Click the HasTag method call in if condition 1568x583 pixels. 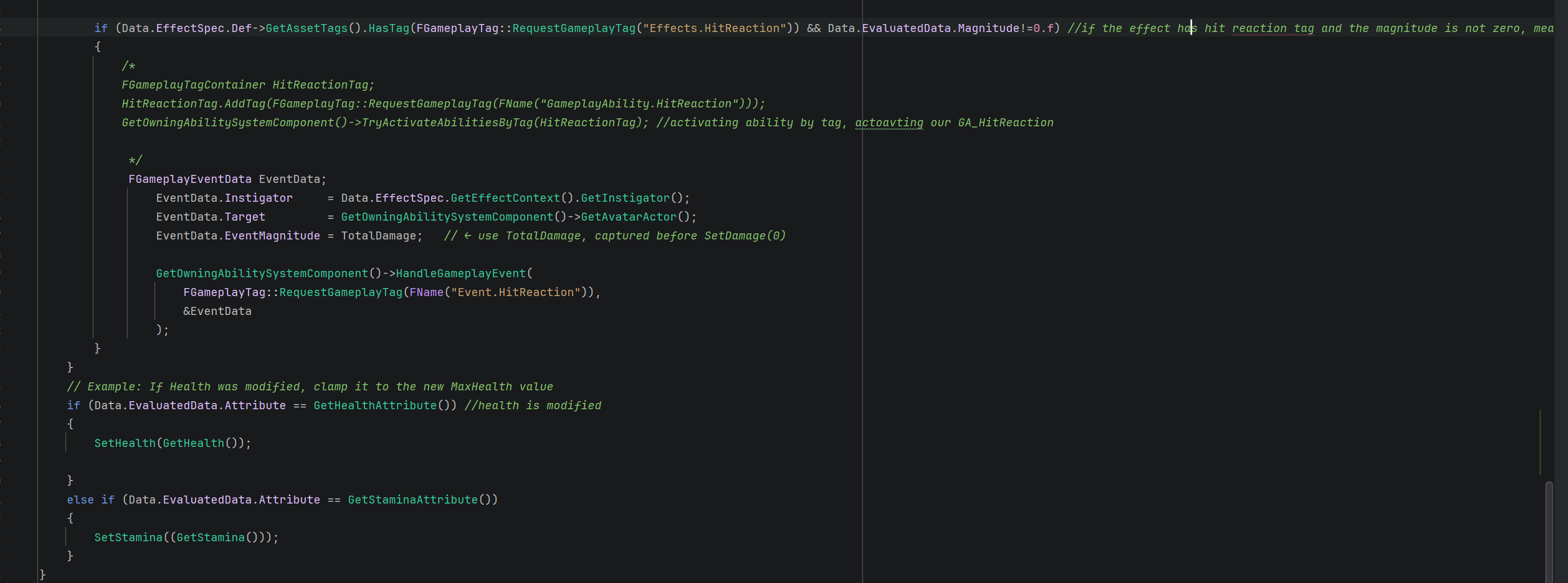tap(389, 29)
